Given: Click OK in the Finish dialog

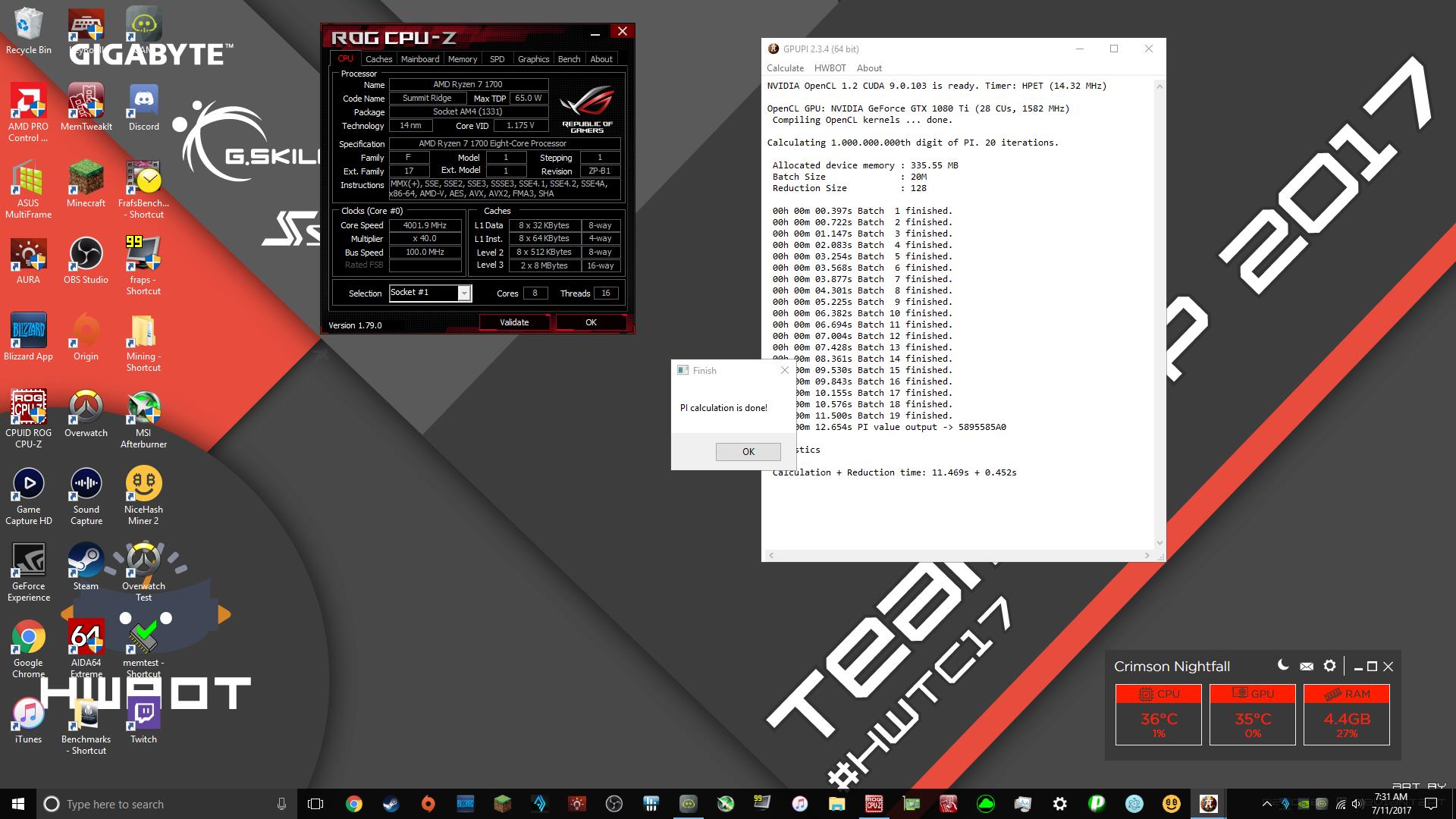Looking at the screenshot, I should tap(748, 452).
